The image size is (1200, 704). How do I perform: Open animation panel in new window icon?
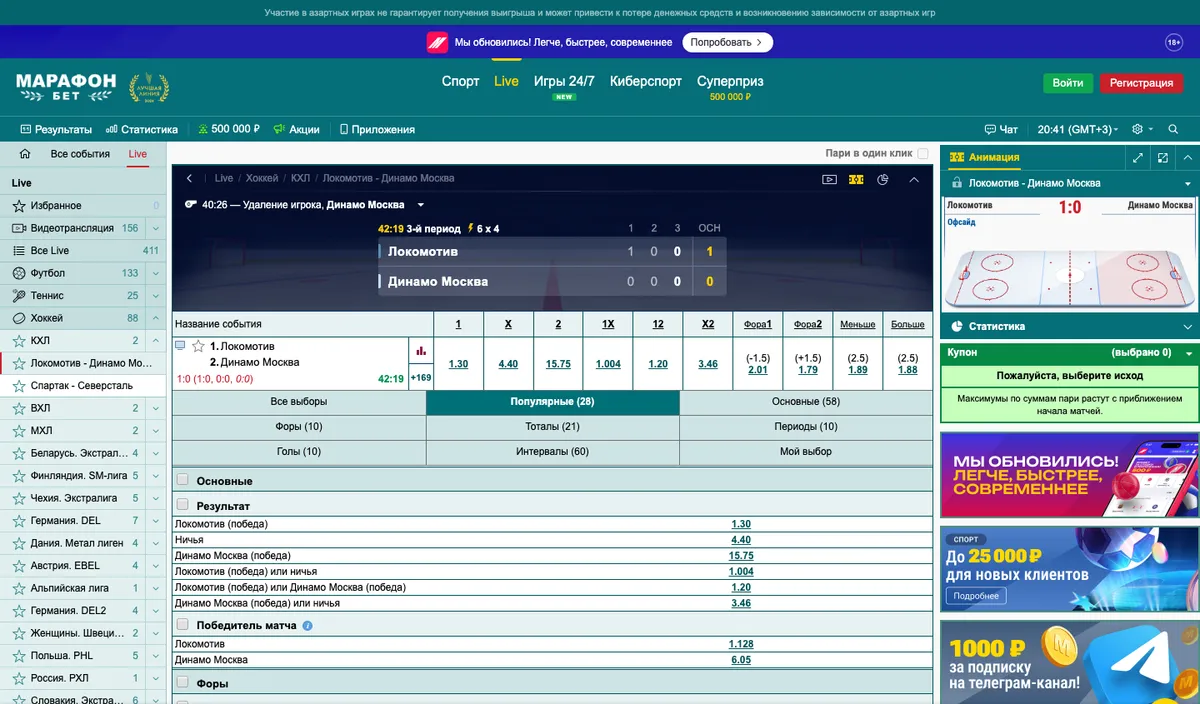pos(1163,157)
